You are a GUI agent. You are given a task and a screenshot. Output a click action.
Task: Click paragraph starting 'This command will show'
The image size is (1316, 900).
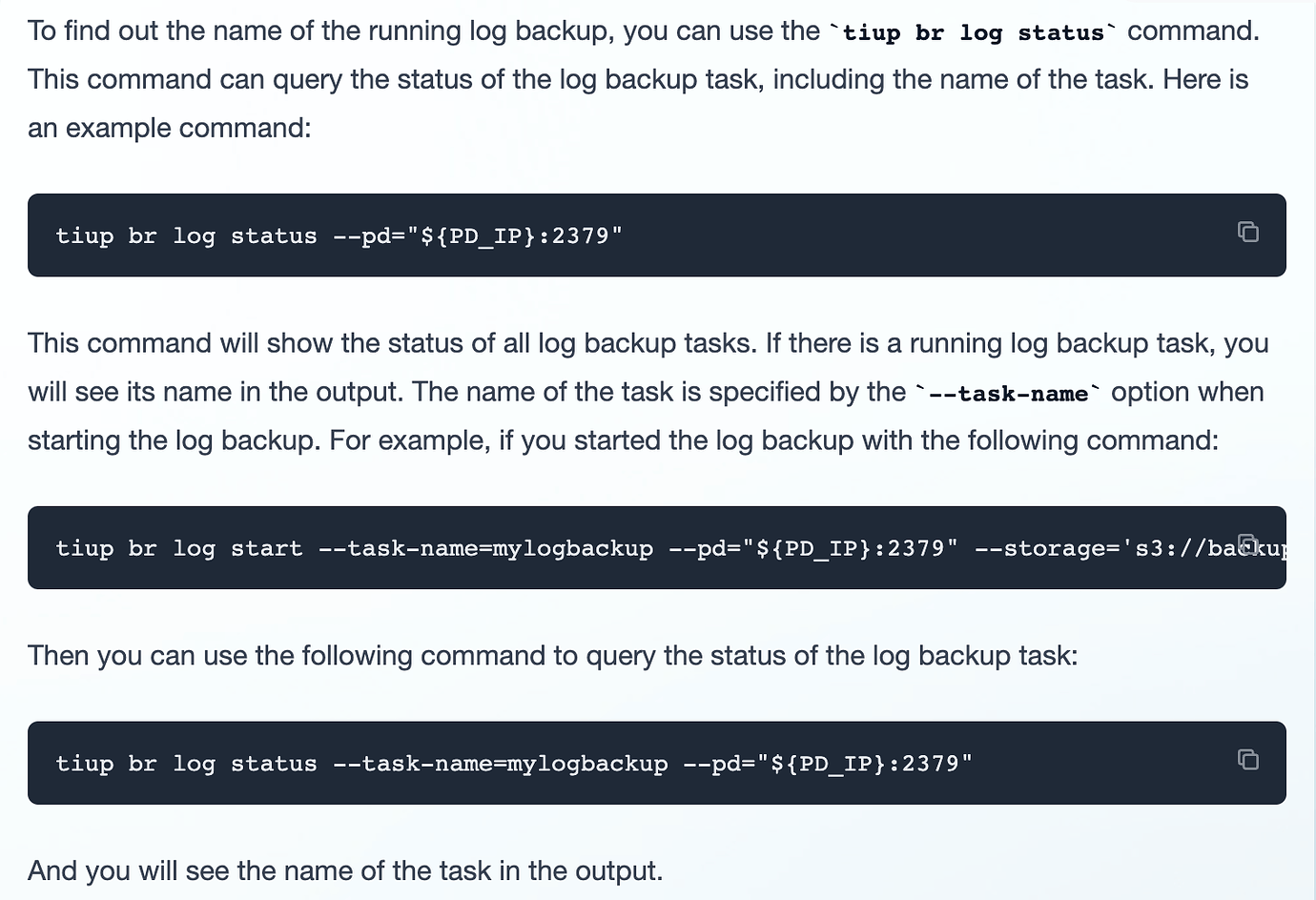pyautogui.click(x=648, y=392)
